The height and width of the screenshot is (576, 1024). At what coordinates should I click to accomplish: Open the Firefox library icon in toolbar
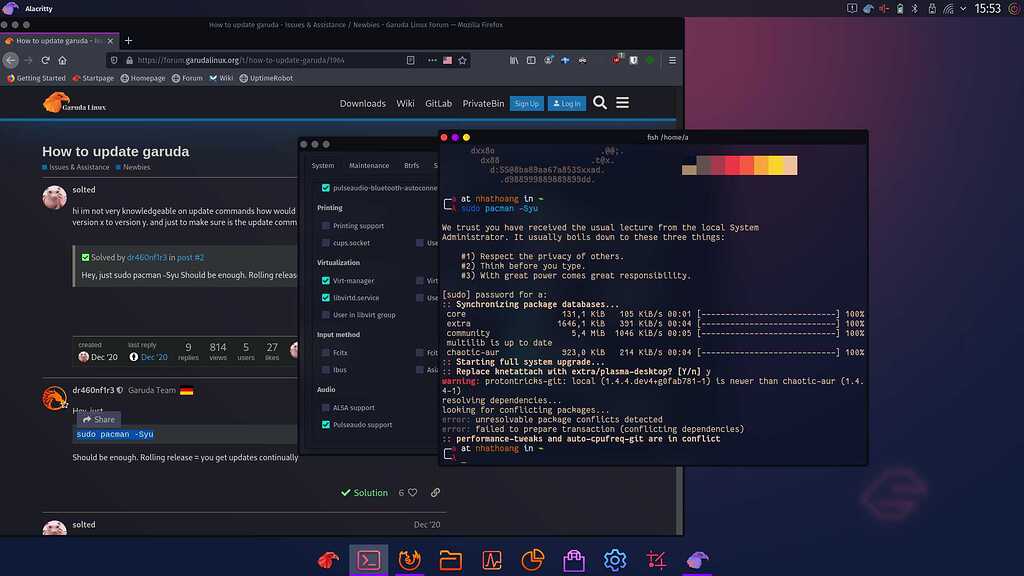(x=513, y=60)
